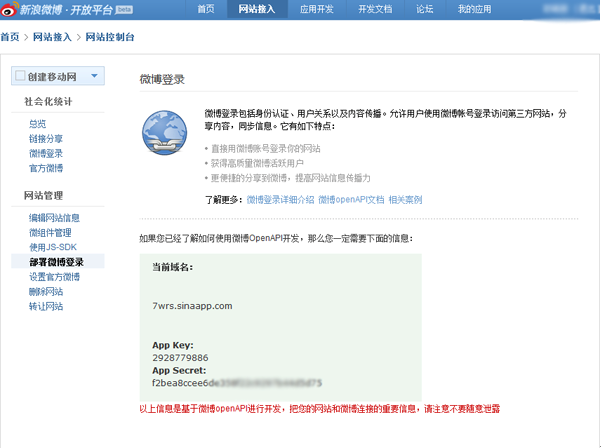This screenshot has height=448, width=601.
Task: Click the bullet about 提高网站信息传播力
Action: click(x=291, y=178)
